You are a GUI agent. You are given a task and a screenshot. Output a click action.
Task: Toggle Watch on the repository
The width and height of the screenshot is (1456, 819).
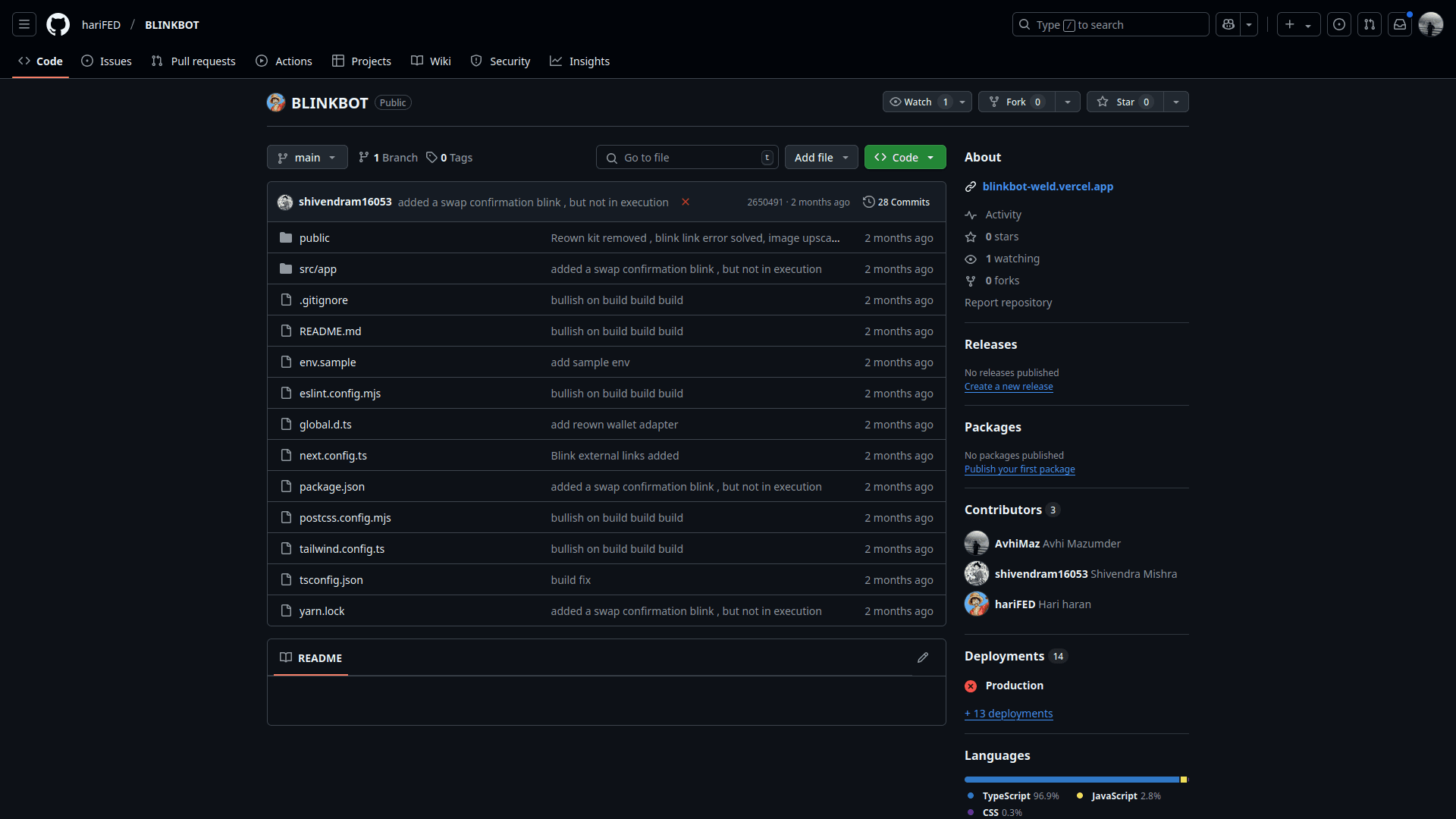click(918, 102)
